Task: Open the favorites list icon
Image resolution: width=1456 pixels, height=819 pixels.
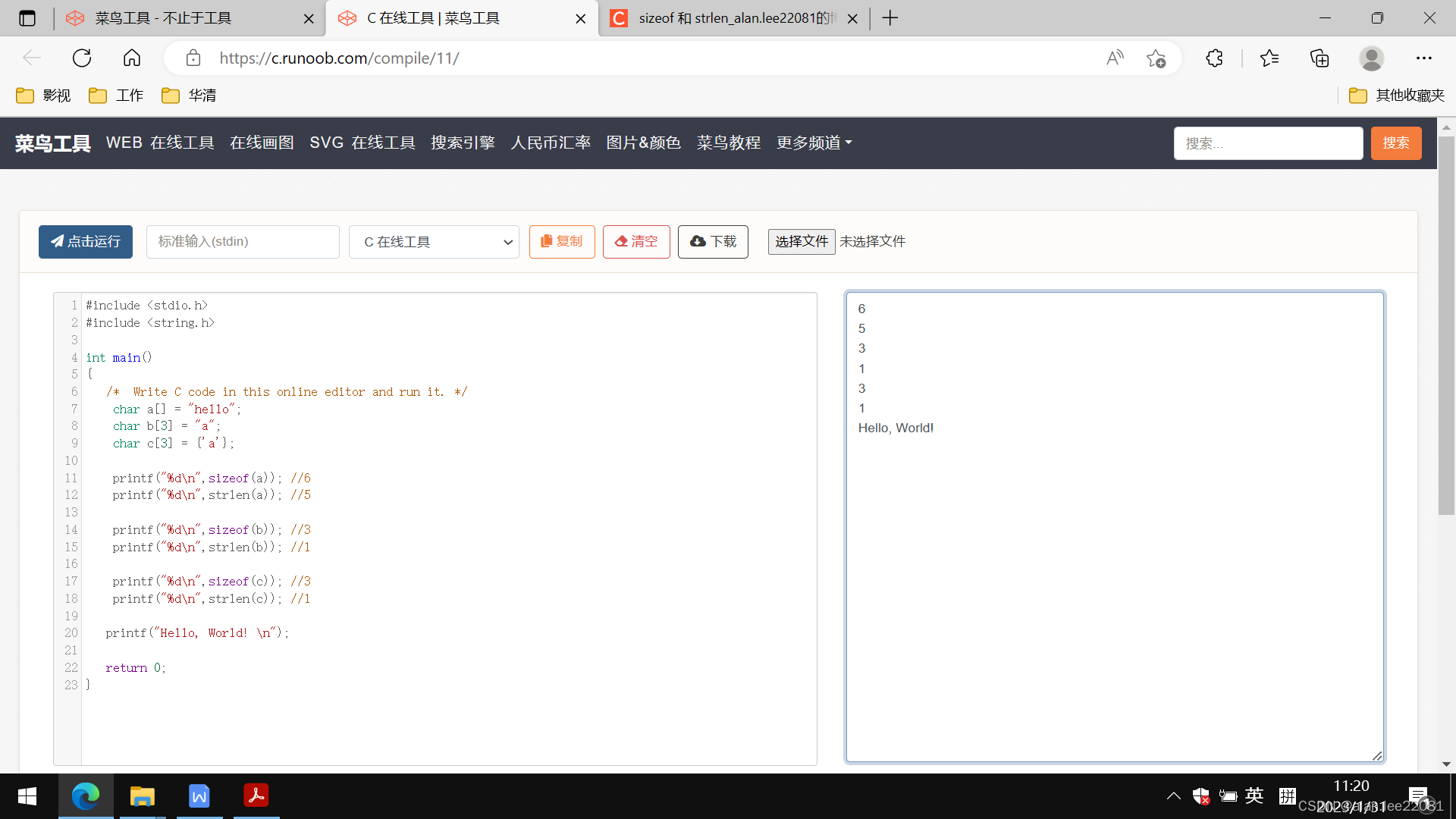Action: tap(1269, 58)
